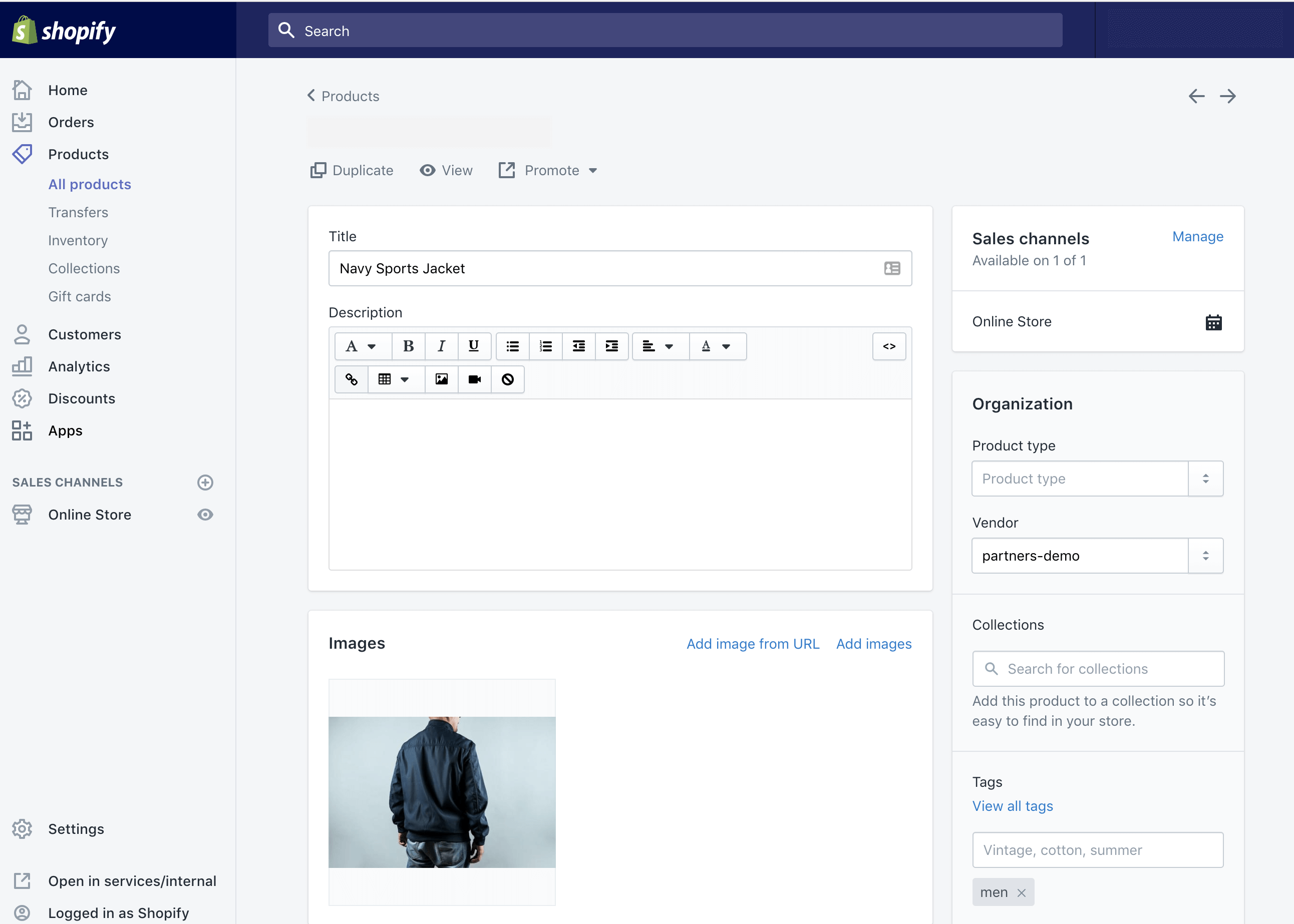The image size is (1294, 924).
Task: Go to next product with right arrow
Action: (1227, 96)
